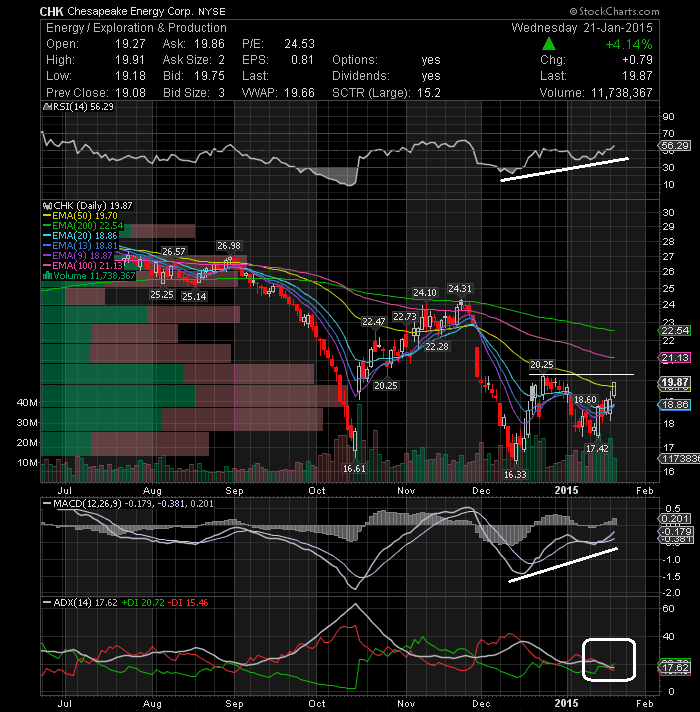Click the High value 19.91
700x712 pixels.
[130, 60]
